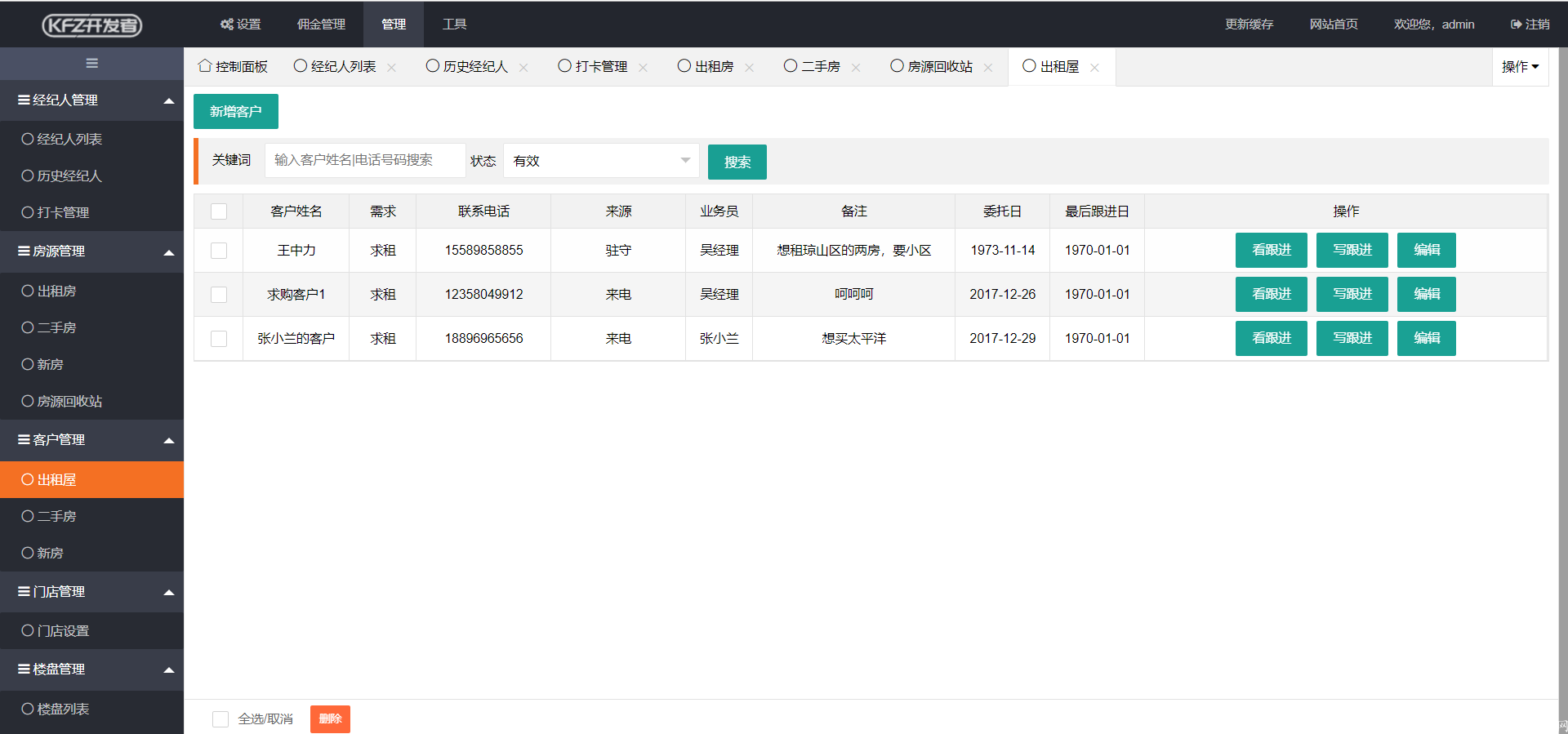
Task: Open the 佣金管理 top menu
Action: click(x=321, y=24)
